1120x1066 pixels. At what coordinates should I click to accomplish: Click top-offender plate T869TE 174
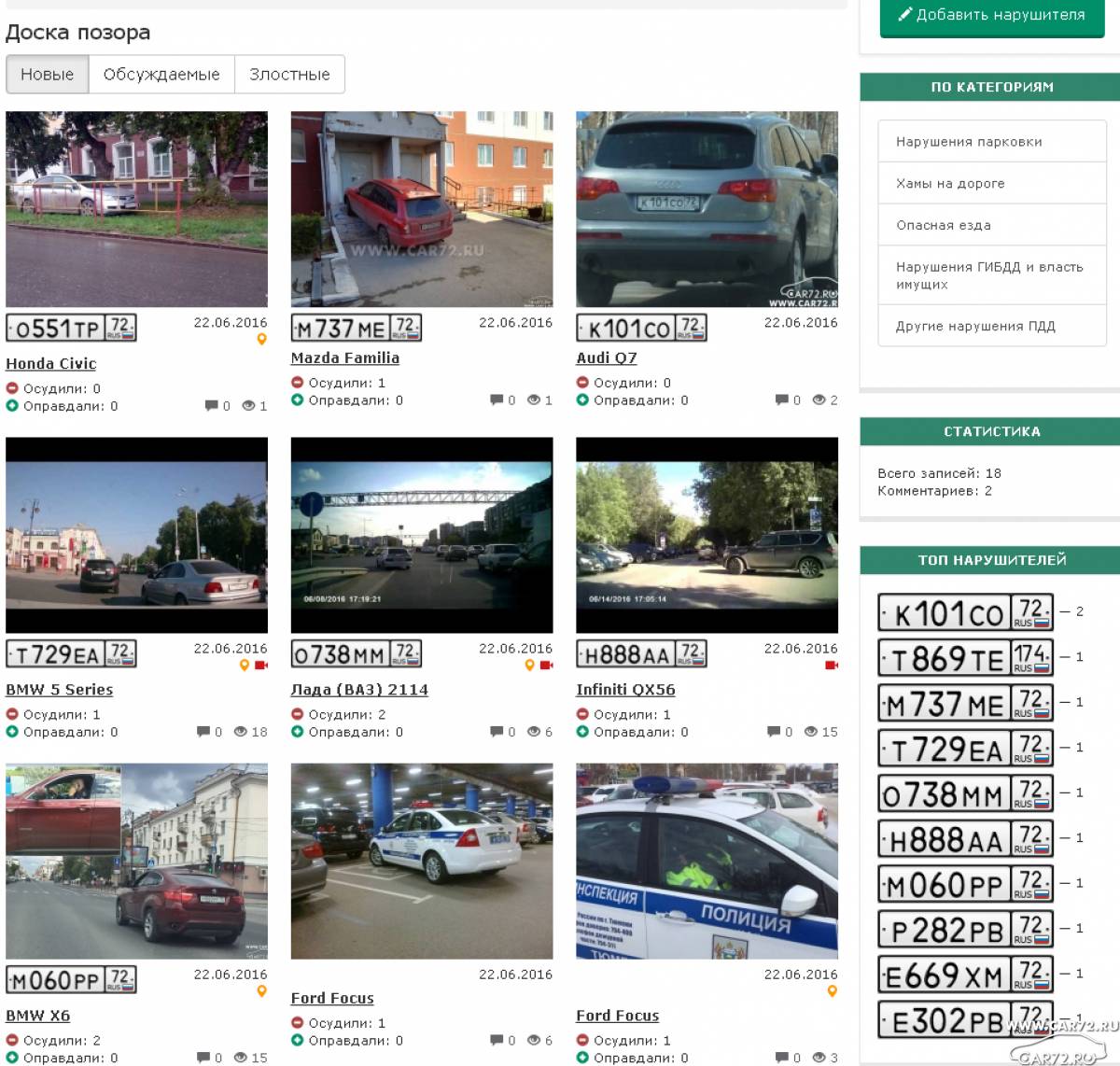pos(966,658)
